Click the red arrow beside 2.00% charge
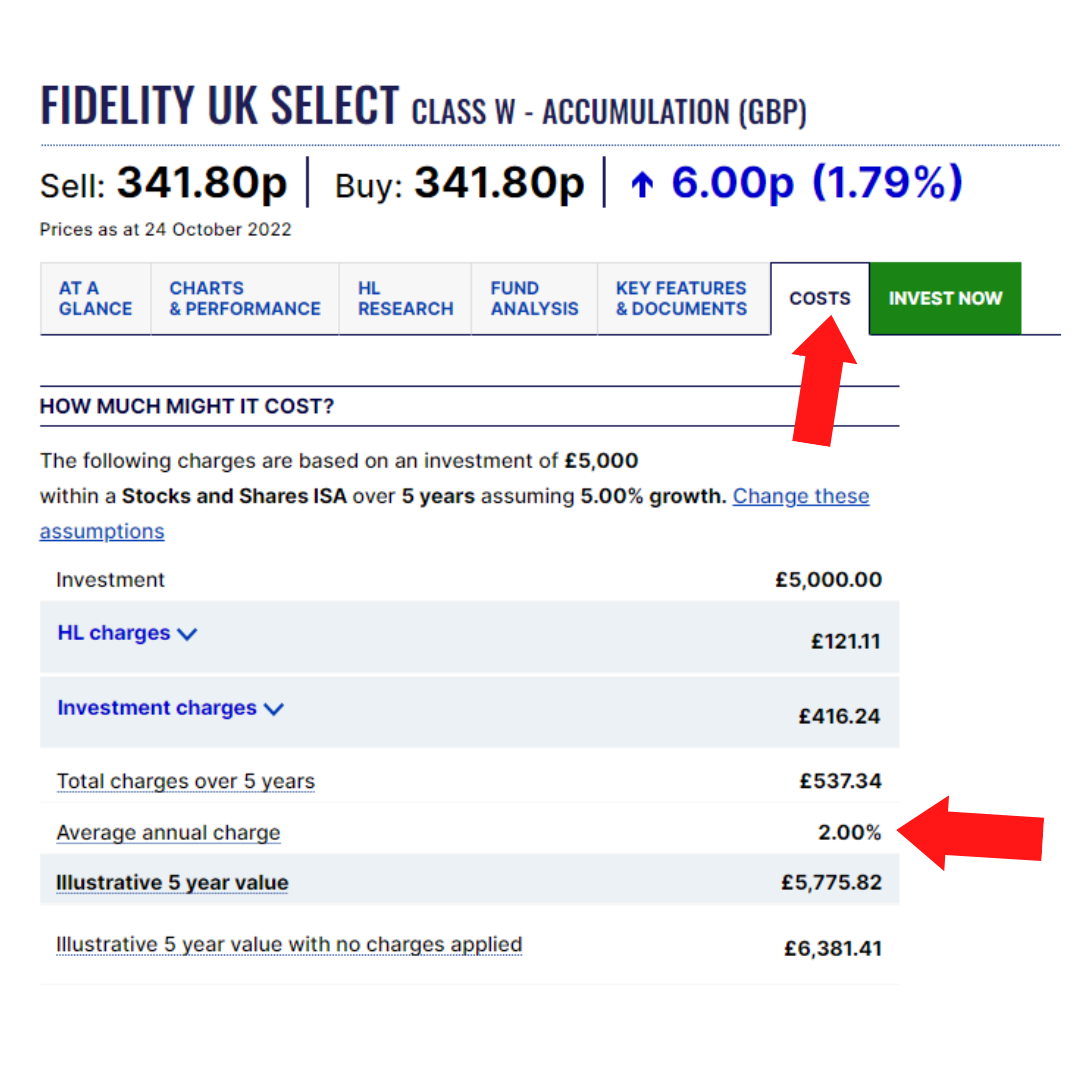This screenshot has width=1080, height=1080. [975, 833]
